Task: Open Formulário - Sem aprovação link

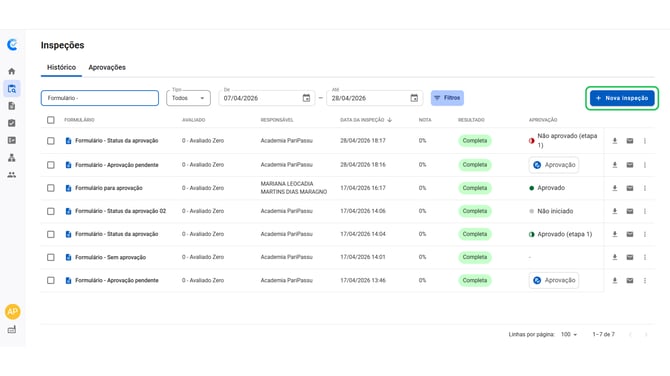Action: (x=111, y=257)
